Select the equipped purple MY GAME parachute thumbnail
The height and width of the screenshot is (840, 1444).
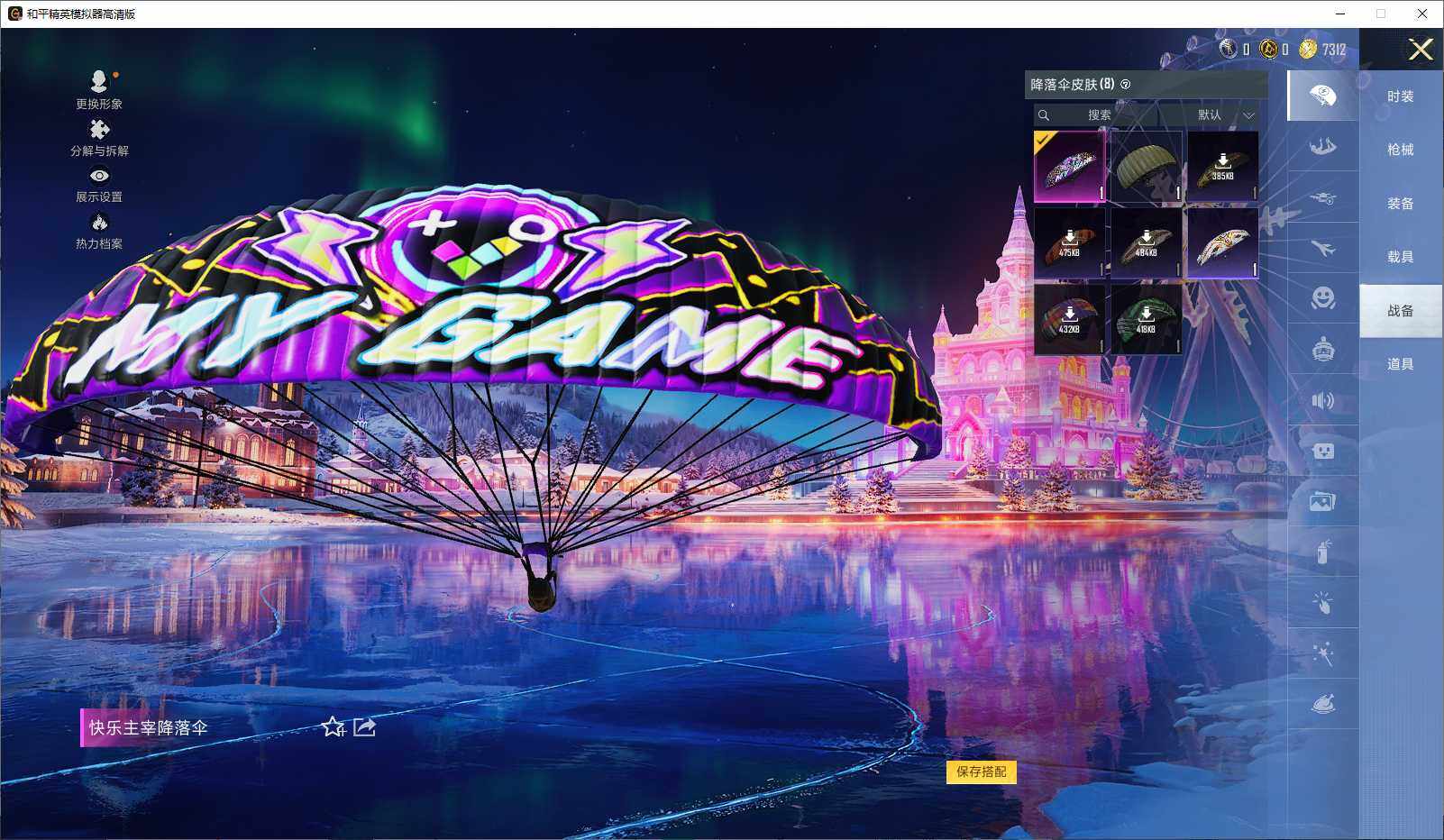[1069, 167]
